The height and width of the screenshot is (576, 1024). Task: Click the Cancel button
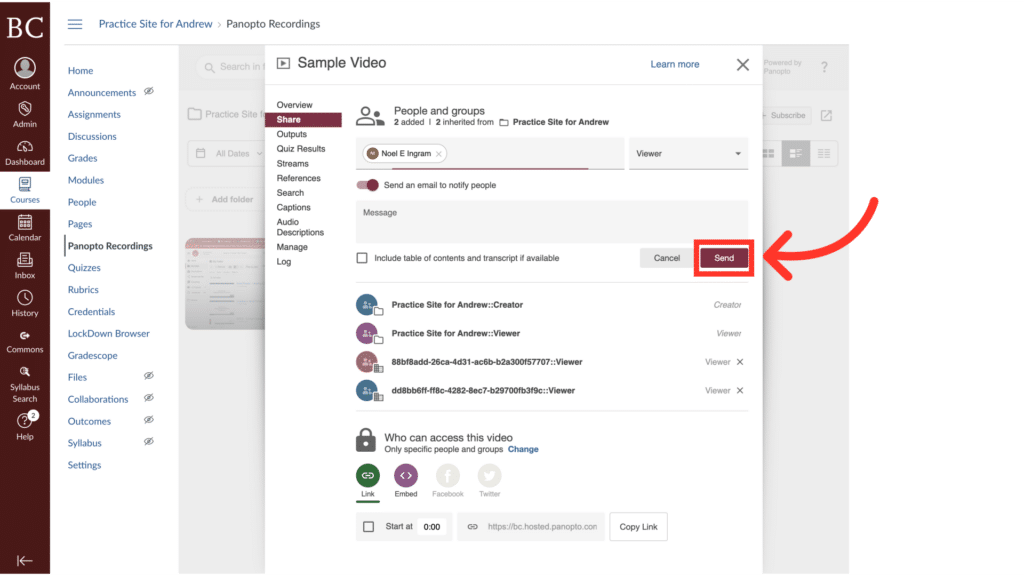(667, 258)
